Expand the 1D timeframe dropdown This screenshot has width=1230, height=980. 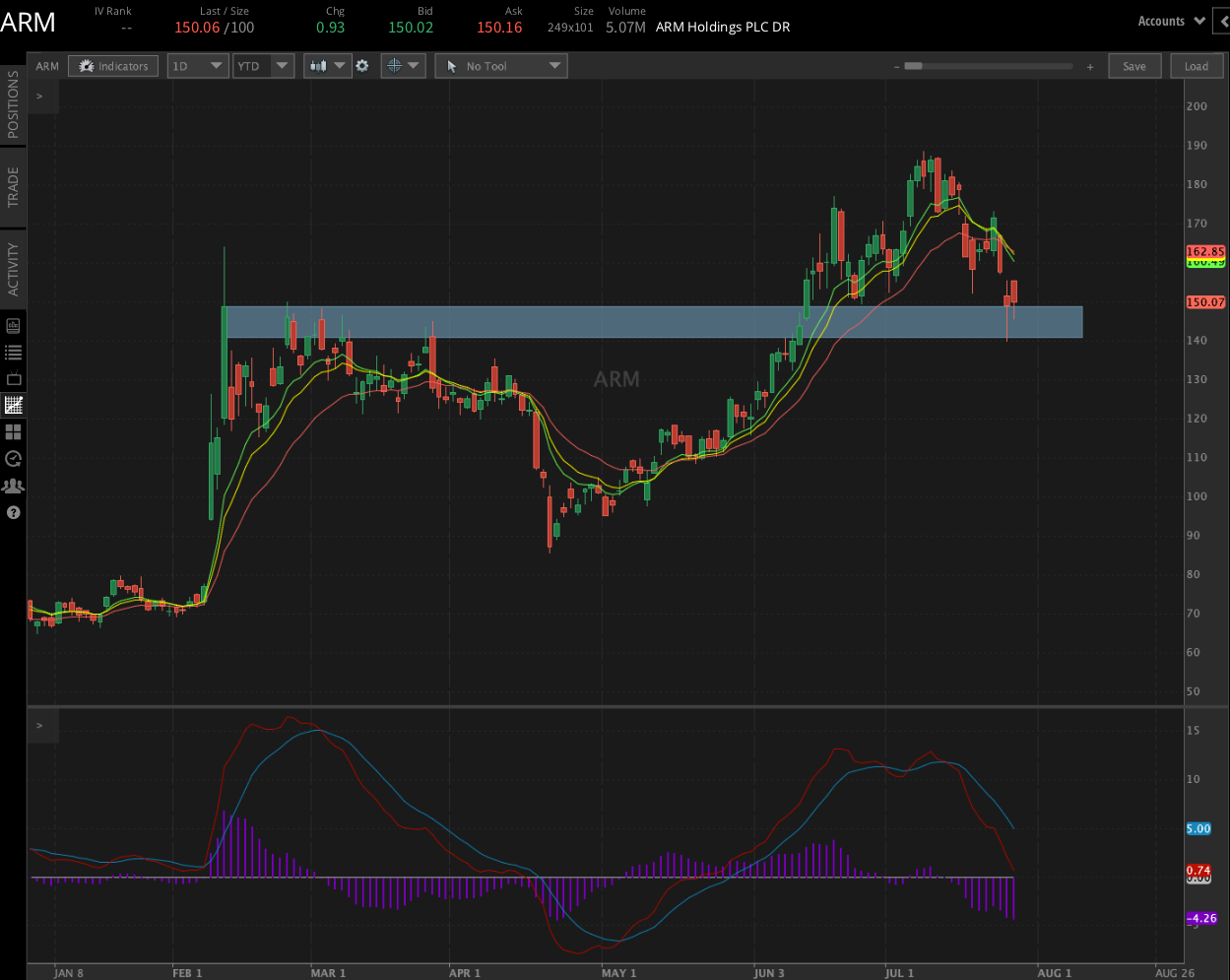[198, 66]
